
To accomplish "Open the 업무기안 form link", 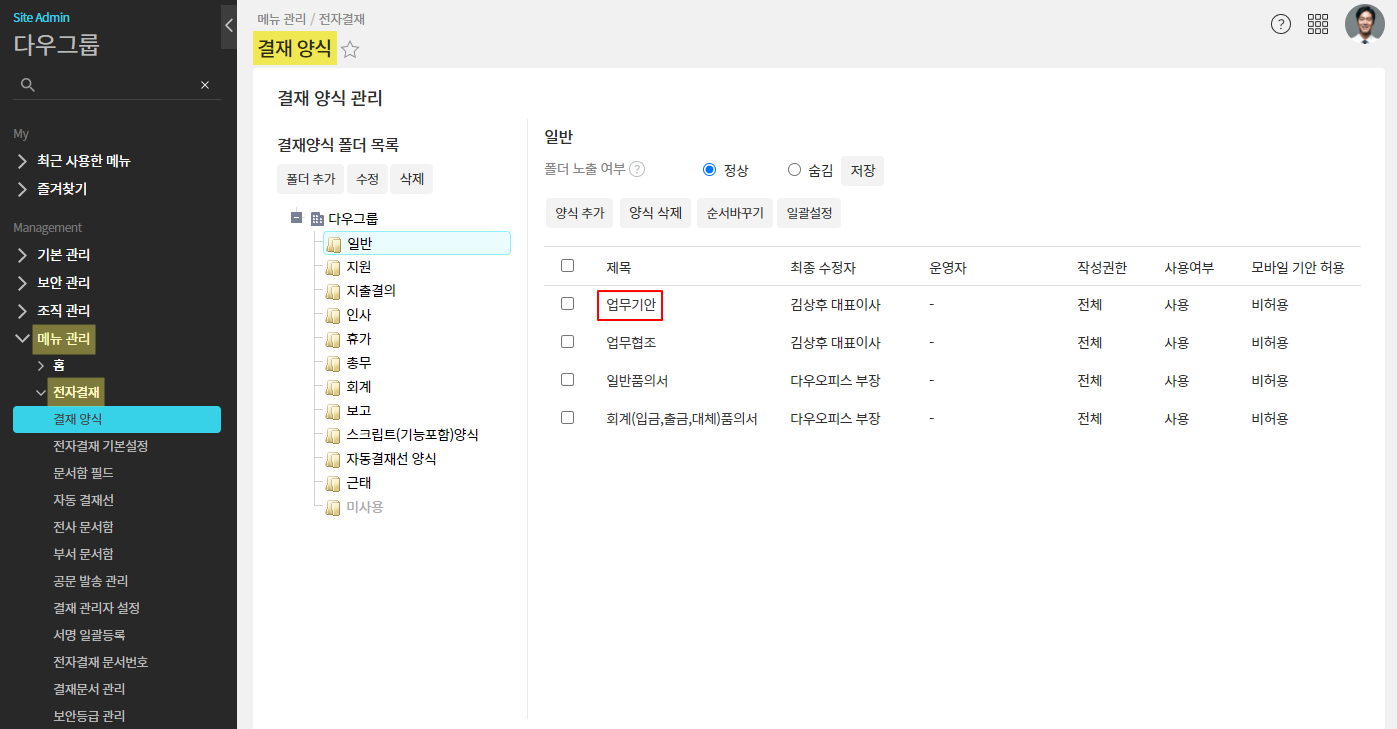I will click(x=630, y=305).
